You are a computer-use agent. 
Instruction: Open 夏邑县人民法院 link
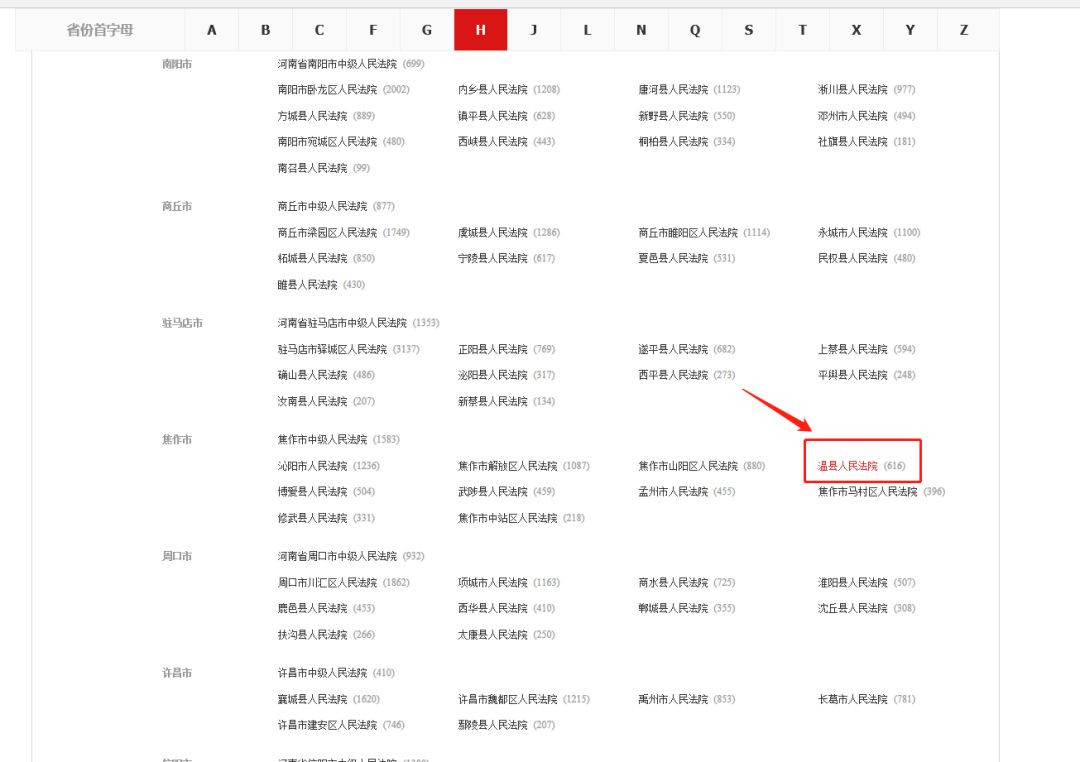[673, 258]
